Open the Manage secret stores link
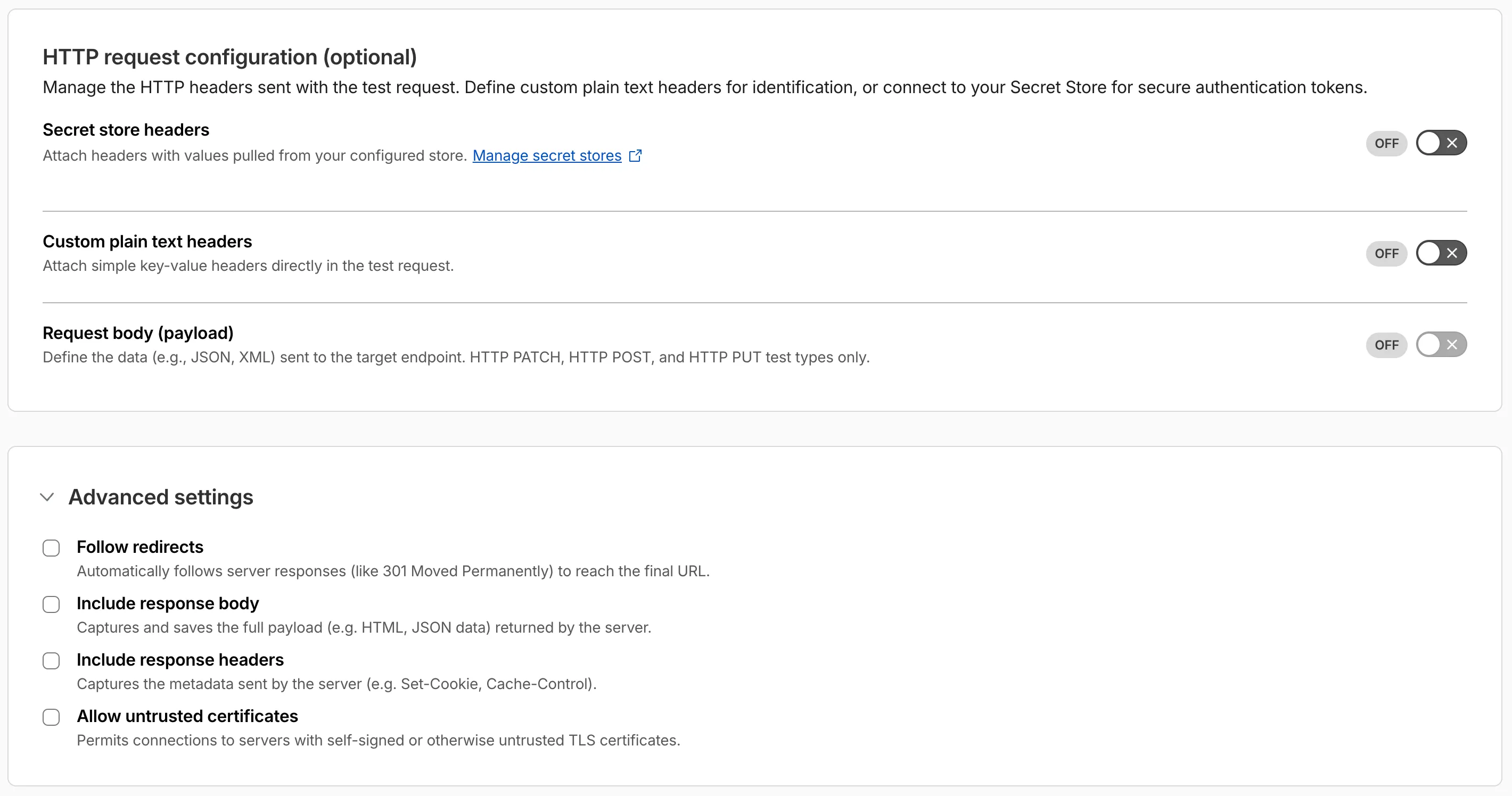Image resolution: width=1512 pixels, height=796 pixels. tap(546, 155)
